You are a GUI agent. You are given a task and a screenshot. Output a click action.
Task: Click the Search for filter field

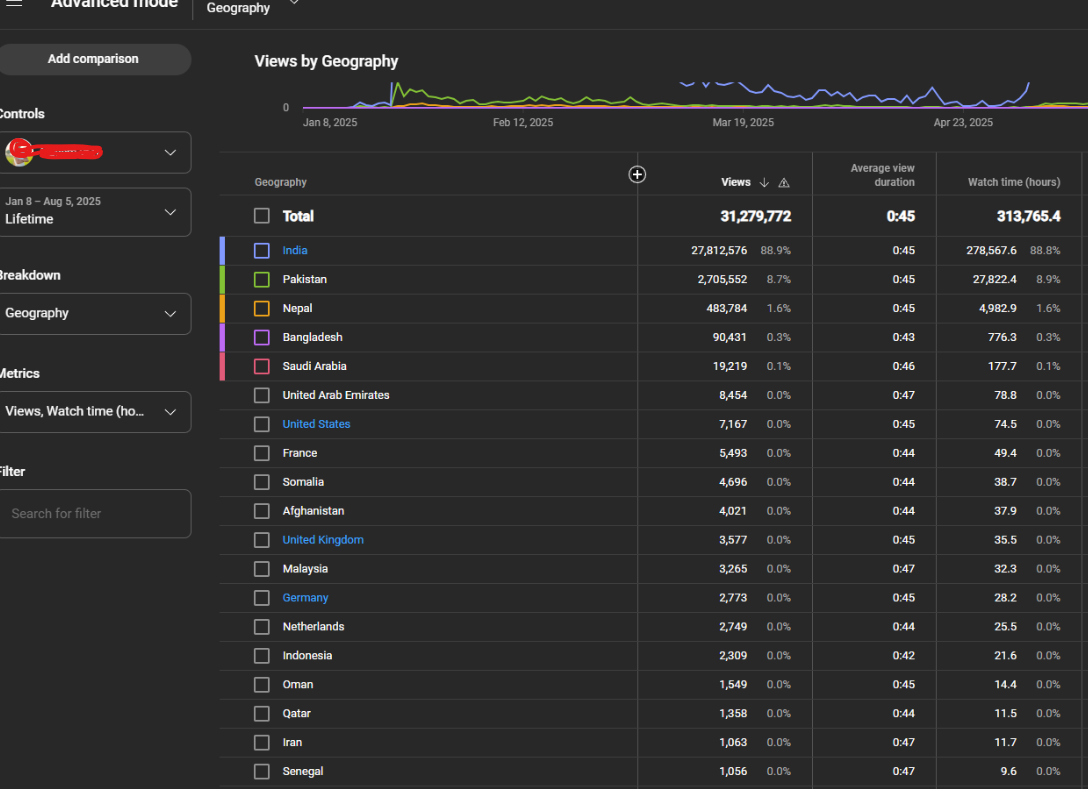[93, 514]
